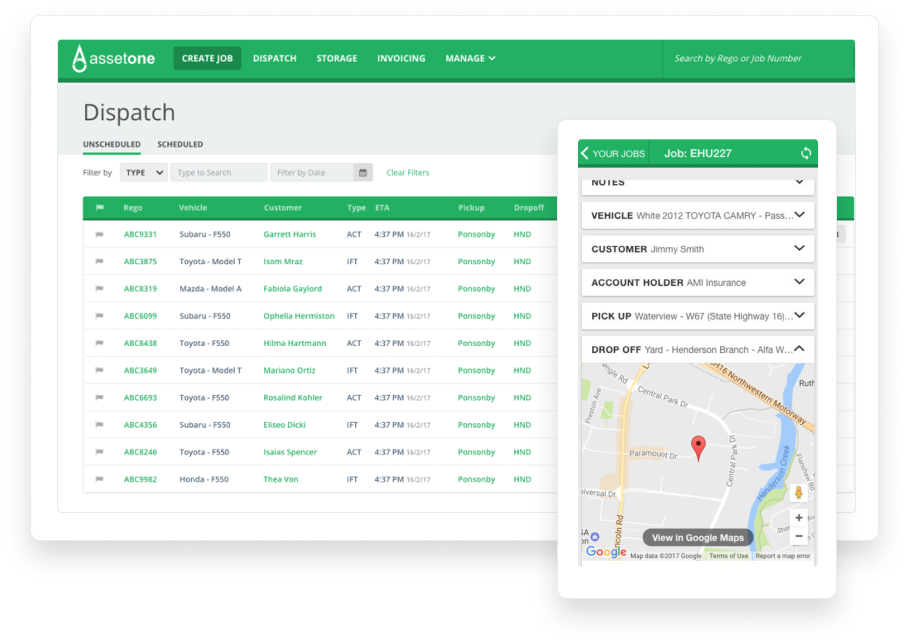
Task: Flag the ABC6693 row
Action: click(x=100, y=398)
